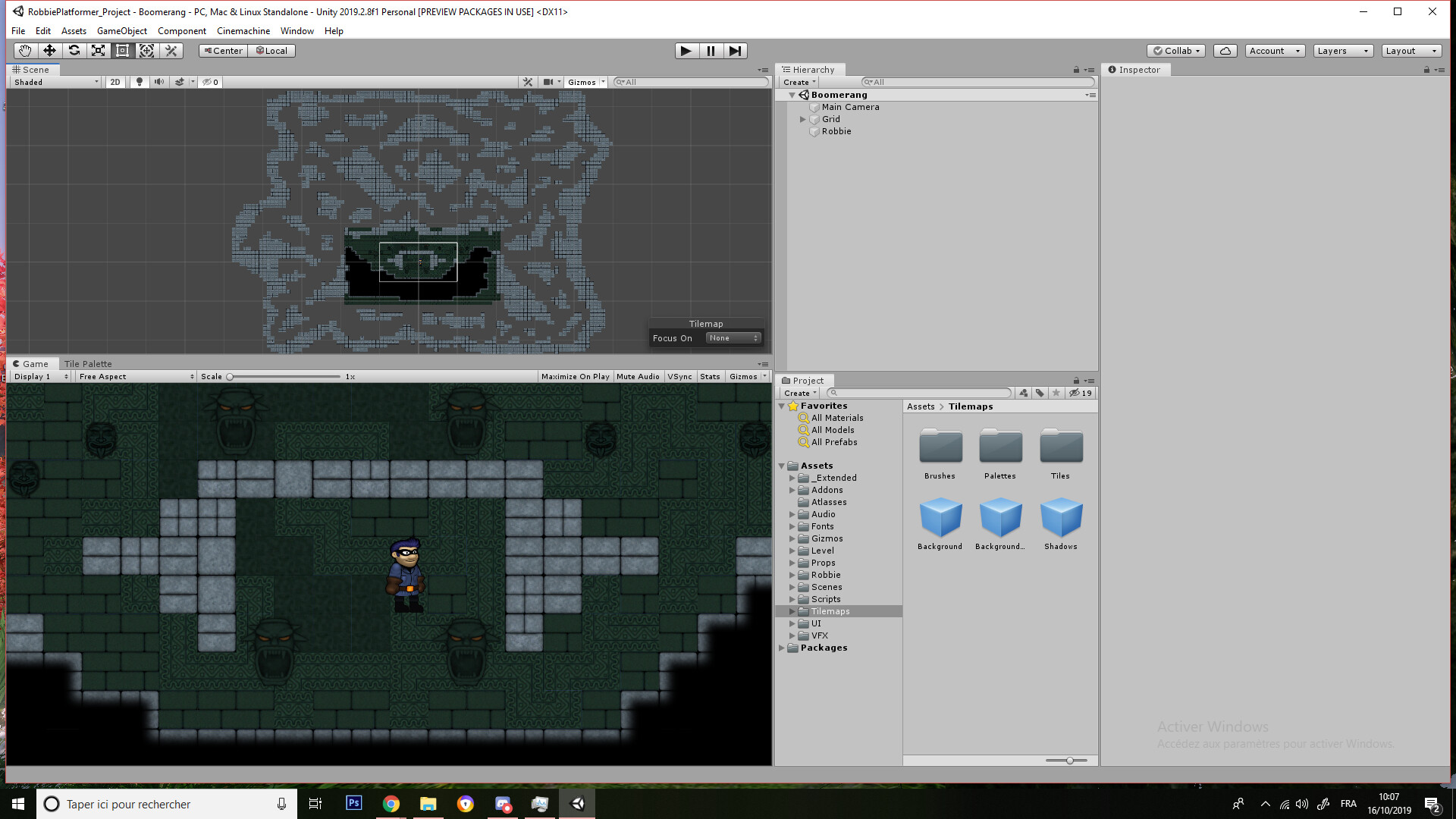This screenshot has width=1456, height=819.
Task: Click the Maximize On Play button
Action: point(575,377)
